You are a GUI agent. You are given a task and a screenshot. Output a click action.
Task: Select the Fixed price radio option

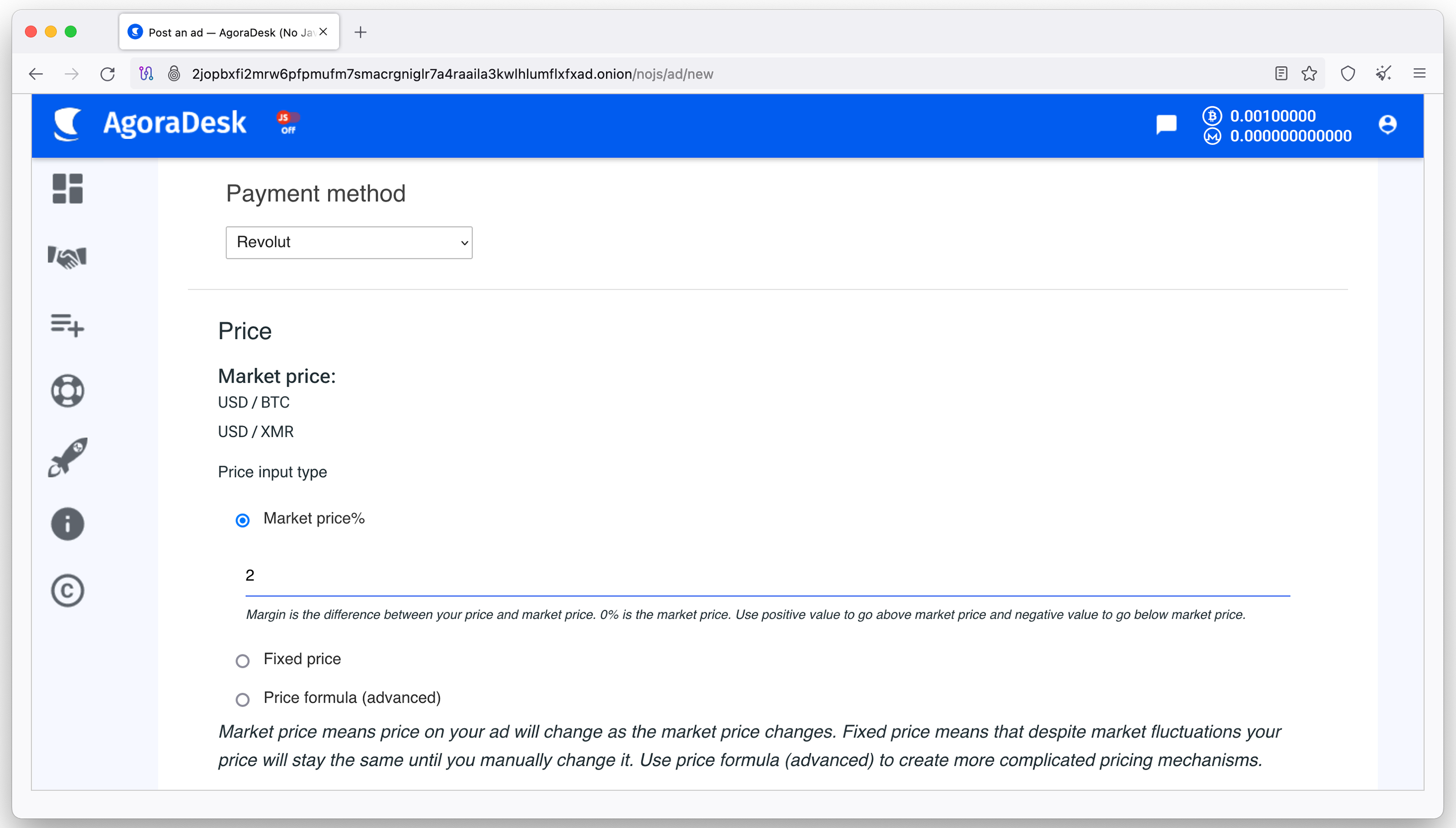[243, 660]
